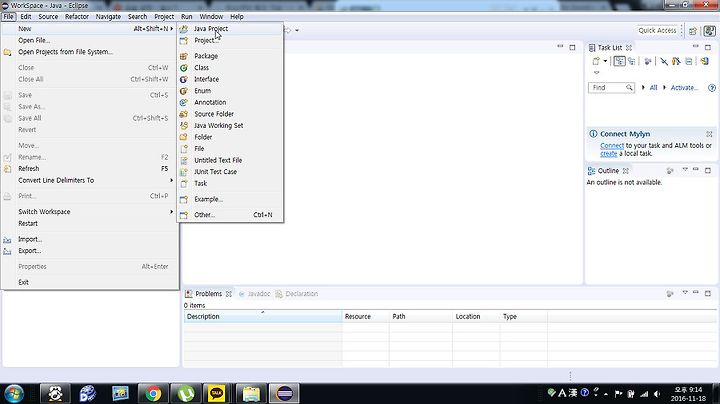
Task: Click the JUnit Test Case icon
Action: (x=184, y=172)
